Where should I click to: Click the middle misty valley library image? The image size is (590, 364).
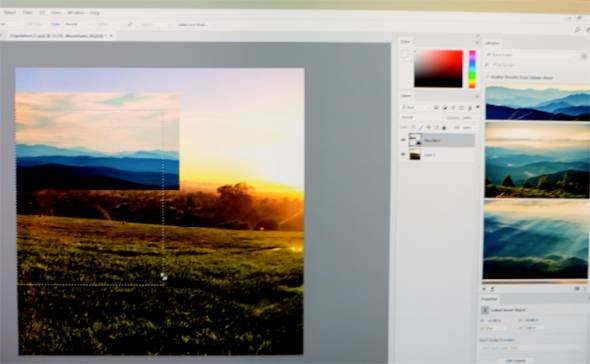coord(537,160)
